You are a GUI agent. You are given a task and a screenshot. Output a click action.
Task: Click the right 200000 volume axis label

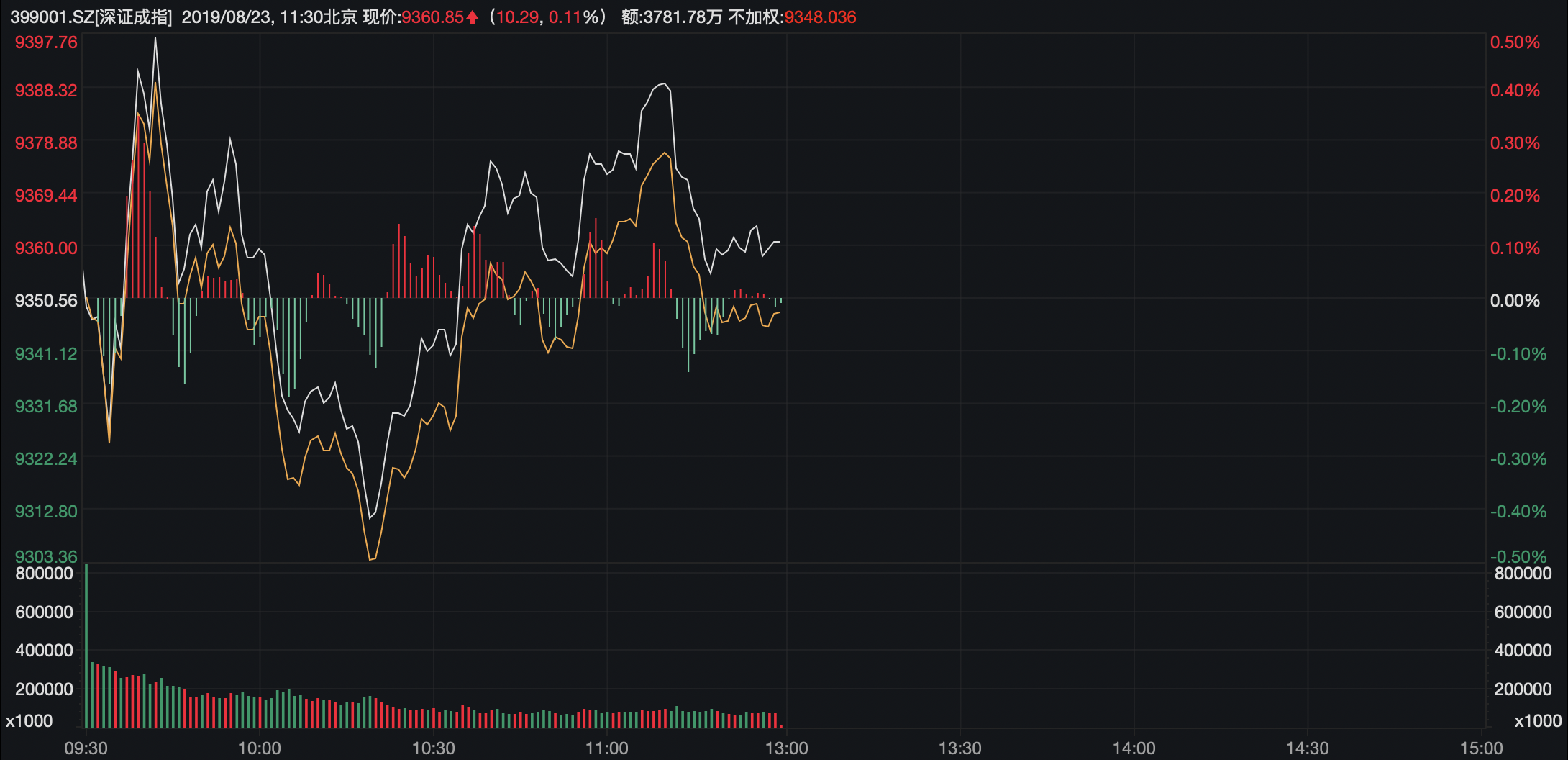click(1523, 689)
